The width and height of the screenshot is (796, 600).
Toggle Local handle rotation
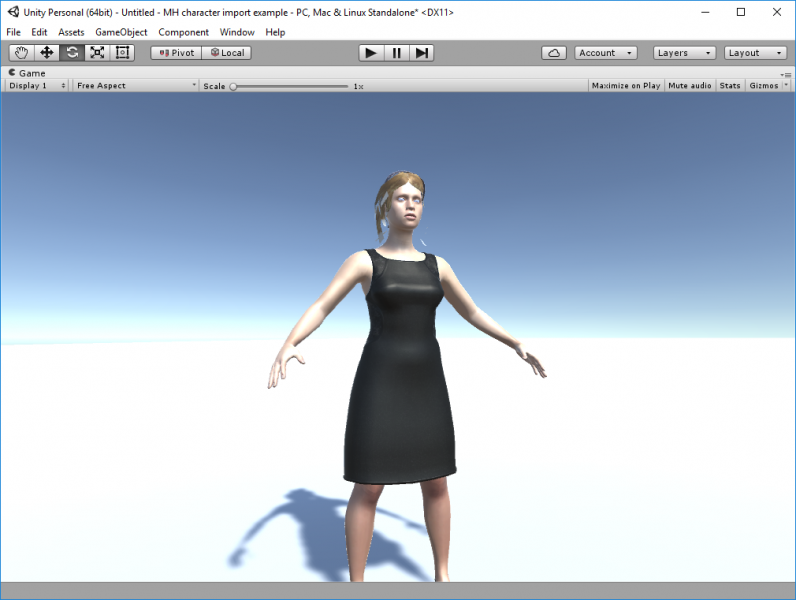tap(227, 53)
